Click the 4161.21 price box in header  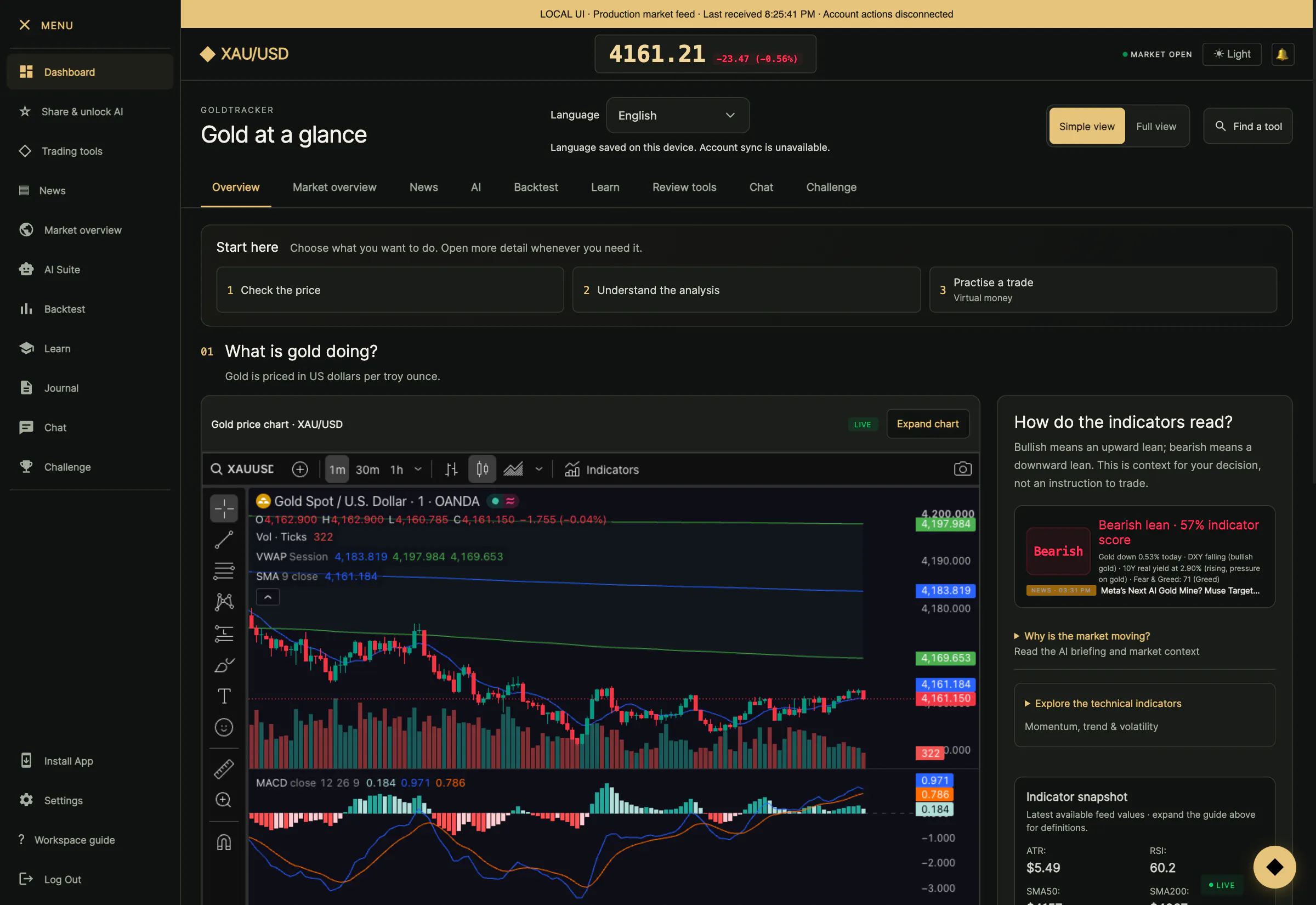[x=705, y=54]
